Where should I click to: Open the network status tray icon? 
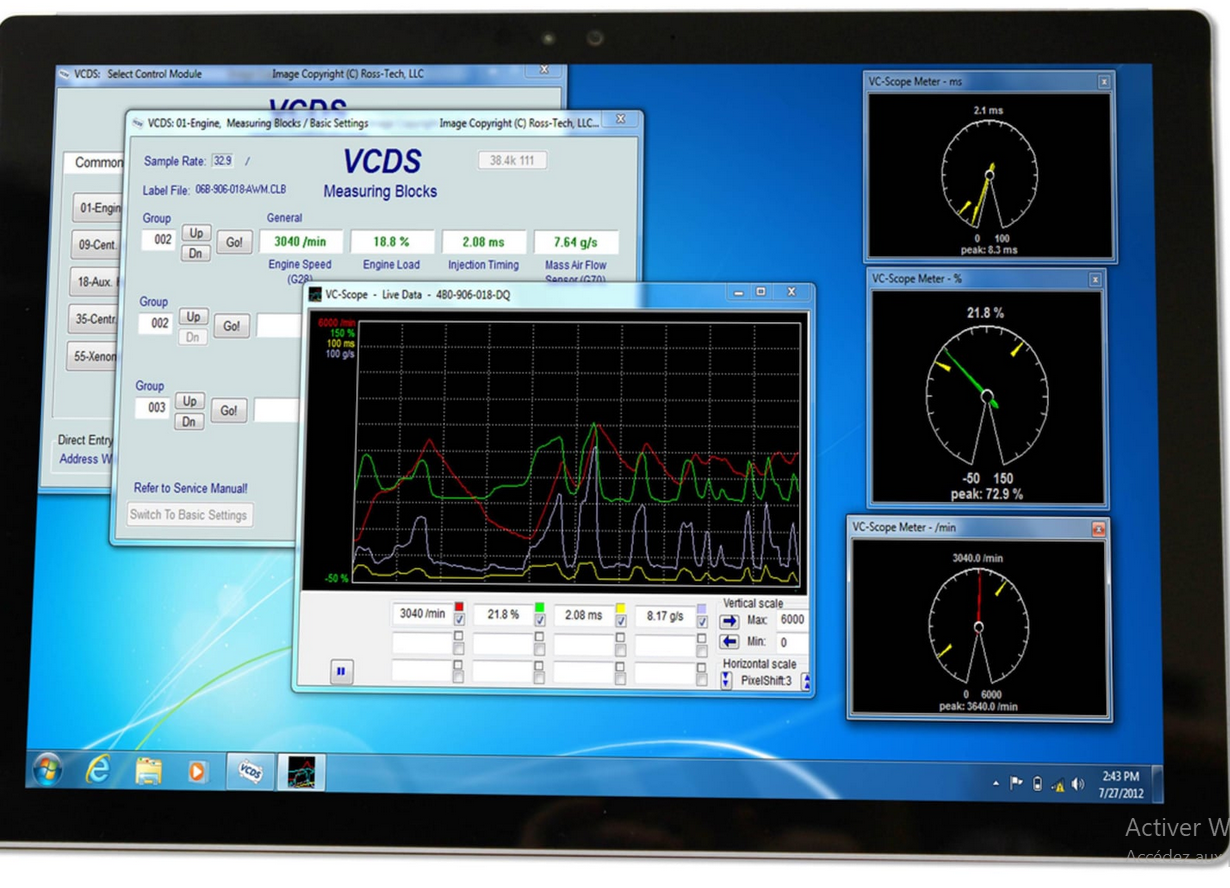coord(1058,785)
